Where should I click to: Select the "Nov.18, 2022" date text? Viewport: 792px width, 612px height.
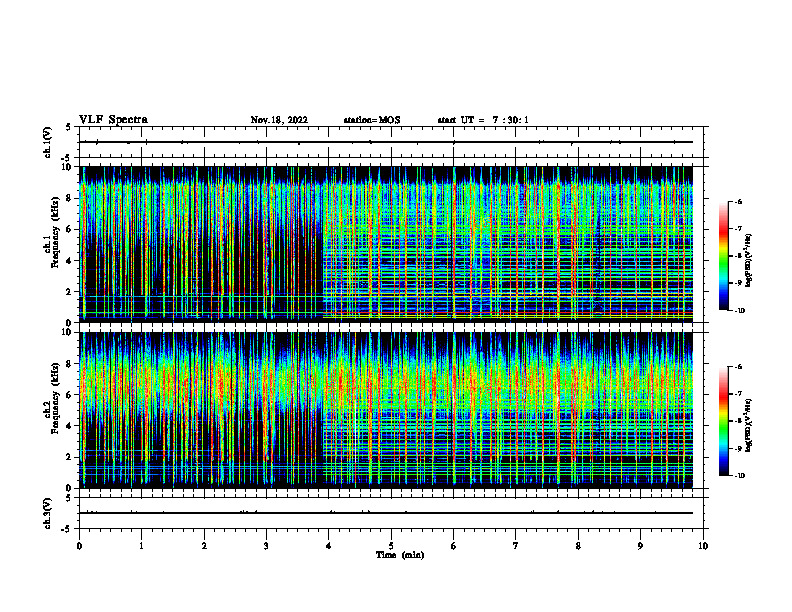(x=279, y=120)
